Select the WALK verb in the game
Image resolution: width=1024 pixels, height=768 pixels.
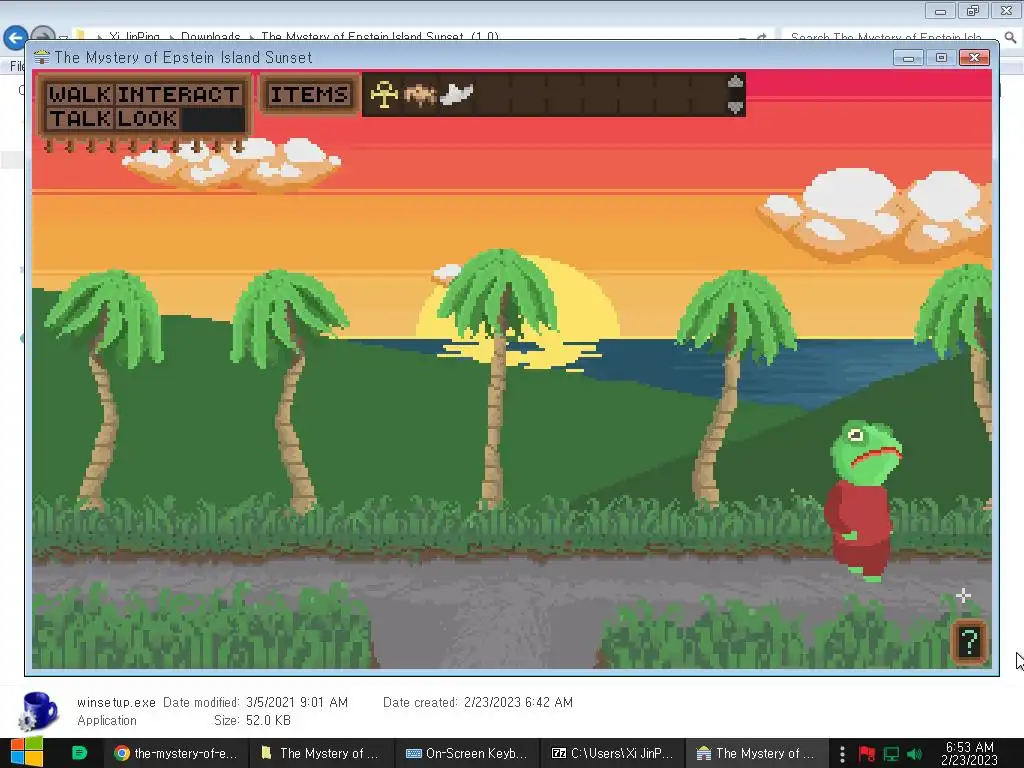pyautogui.click(x=80, y=94)
